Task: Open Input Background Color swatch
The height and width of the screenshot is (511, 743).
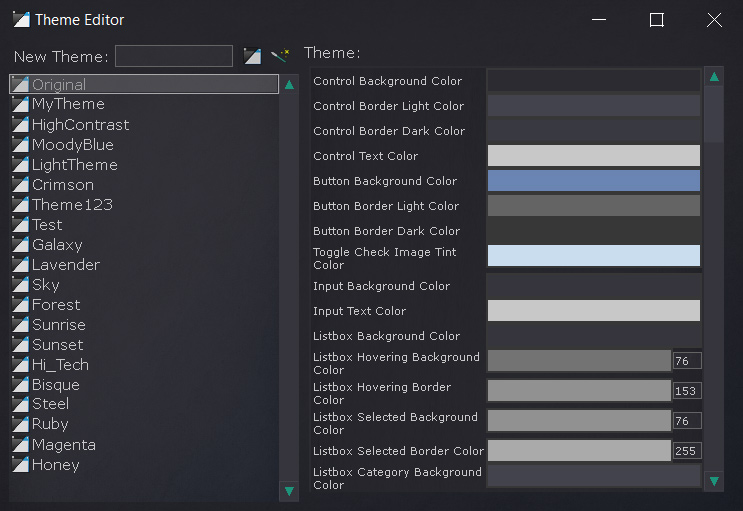Action: (594, 286)
